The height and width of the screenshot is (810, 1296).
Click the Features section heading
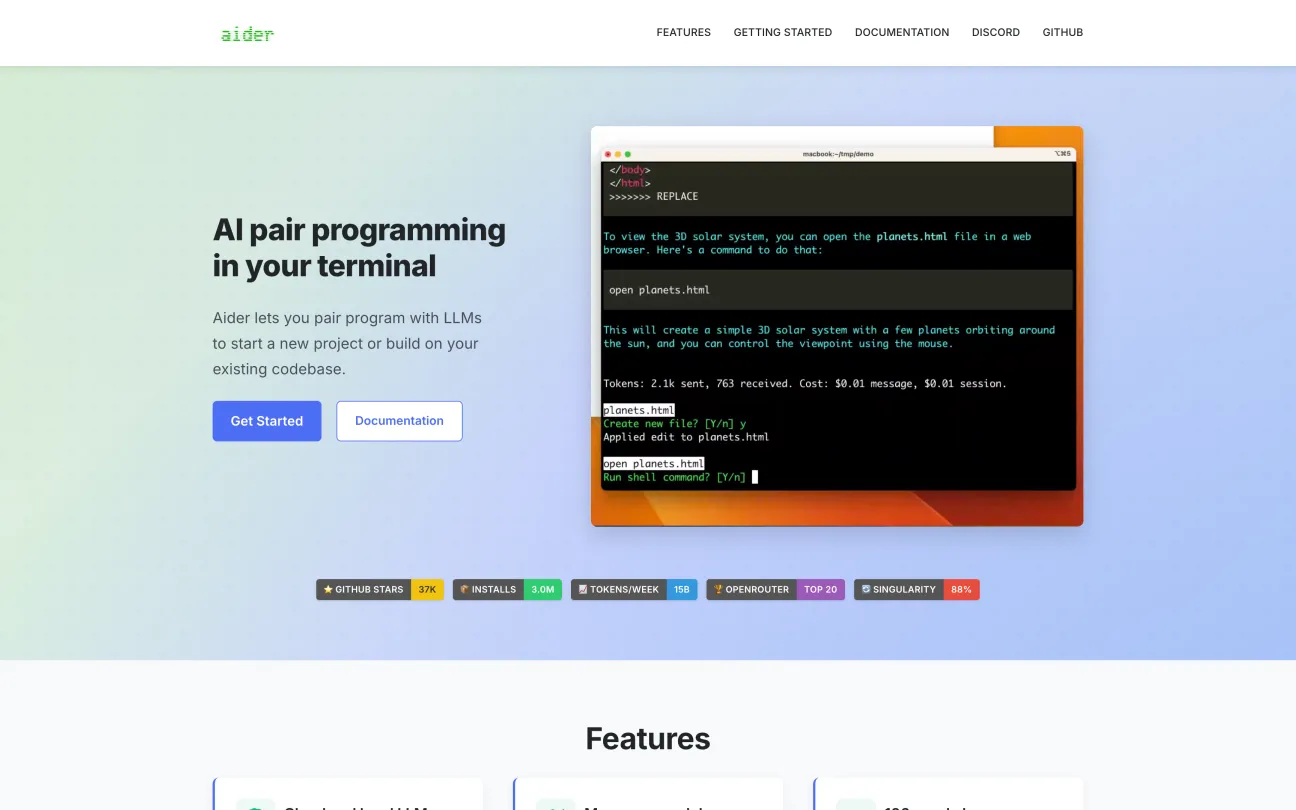coord(648,739)
